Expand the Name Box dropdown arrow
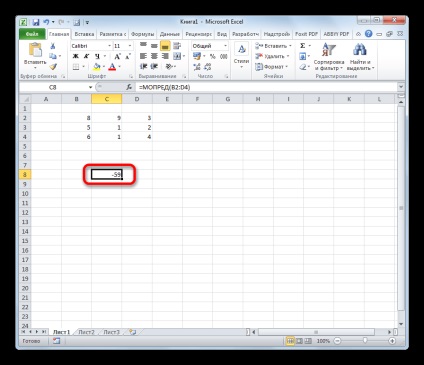The image size is (424, 365). tap(90, 87)
